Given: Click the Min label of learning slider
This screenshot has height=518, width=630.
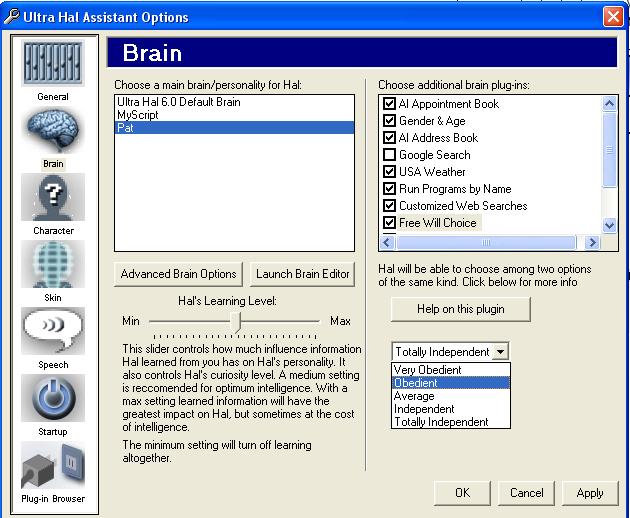Looking at the screenshot, I should point(131,321).
